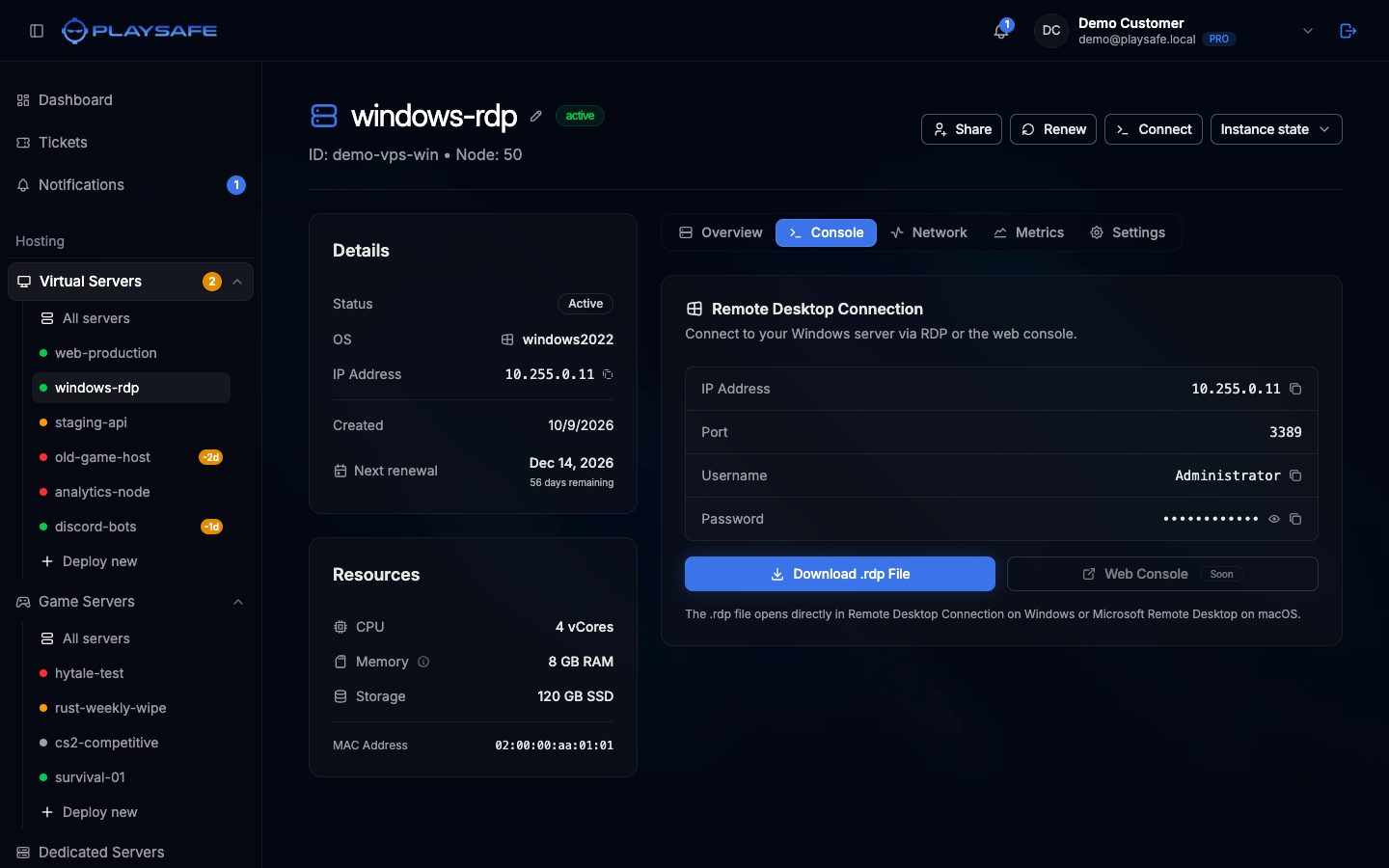Select web-production server
The image size is (1389, 868).
coord(131,353)
